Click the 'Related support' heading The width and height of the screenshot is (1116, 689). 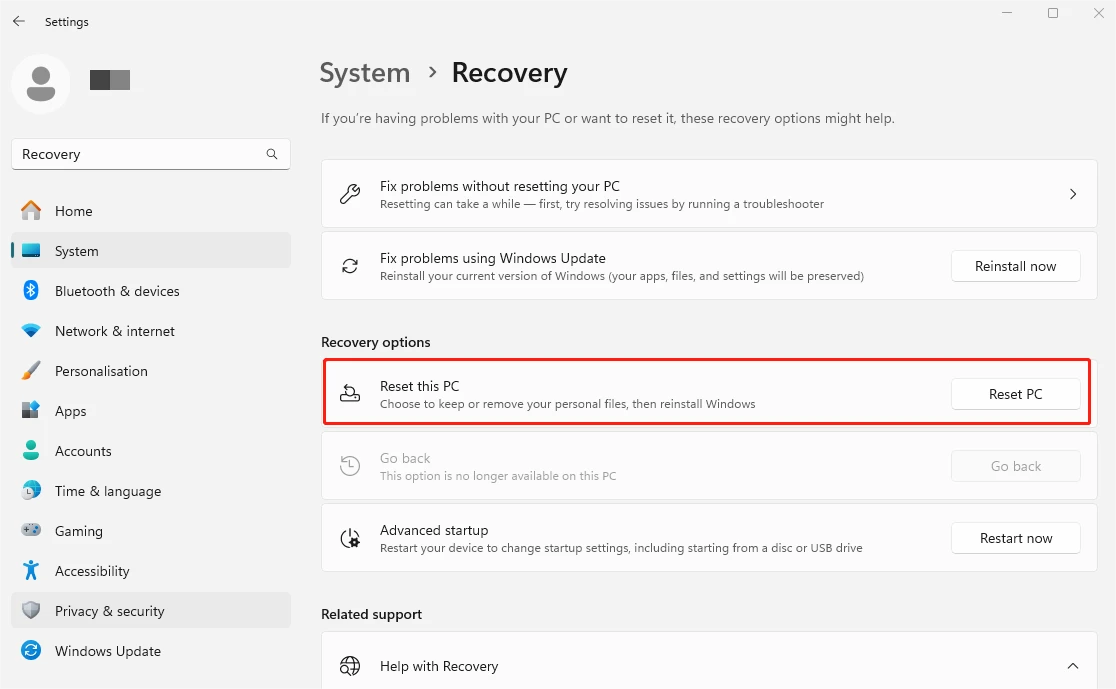(372, 614)
